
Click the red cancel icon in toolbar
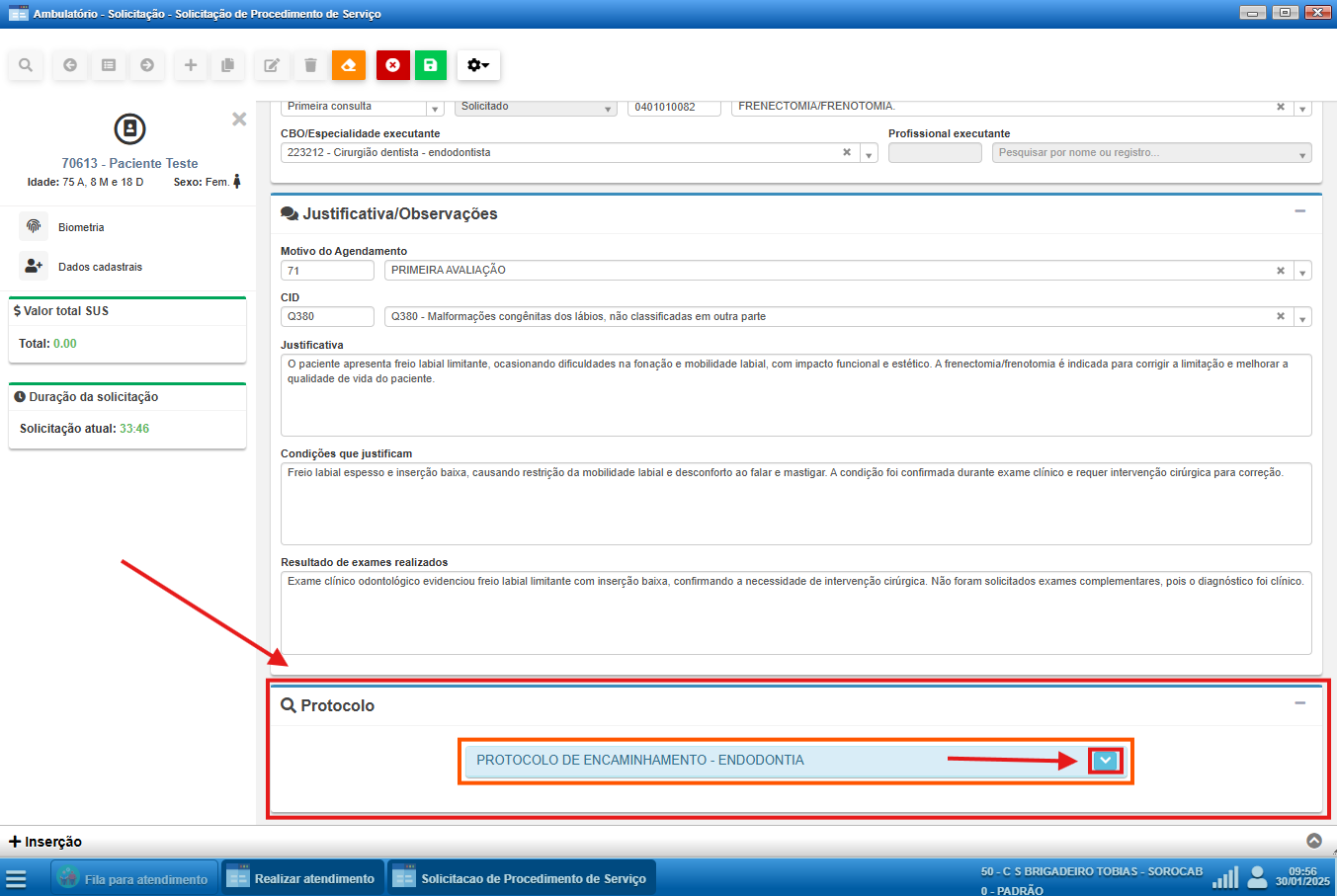(x=393, y=65)
